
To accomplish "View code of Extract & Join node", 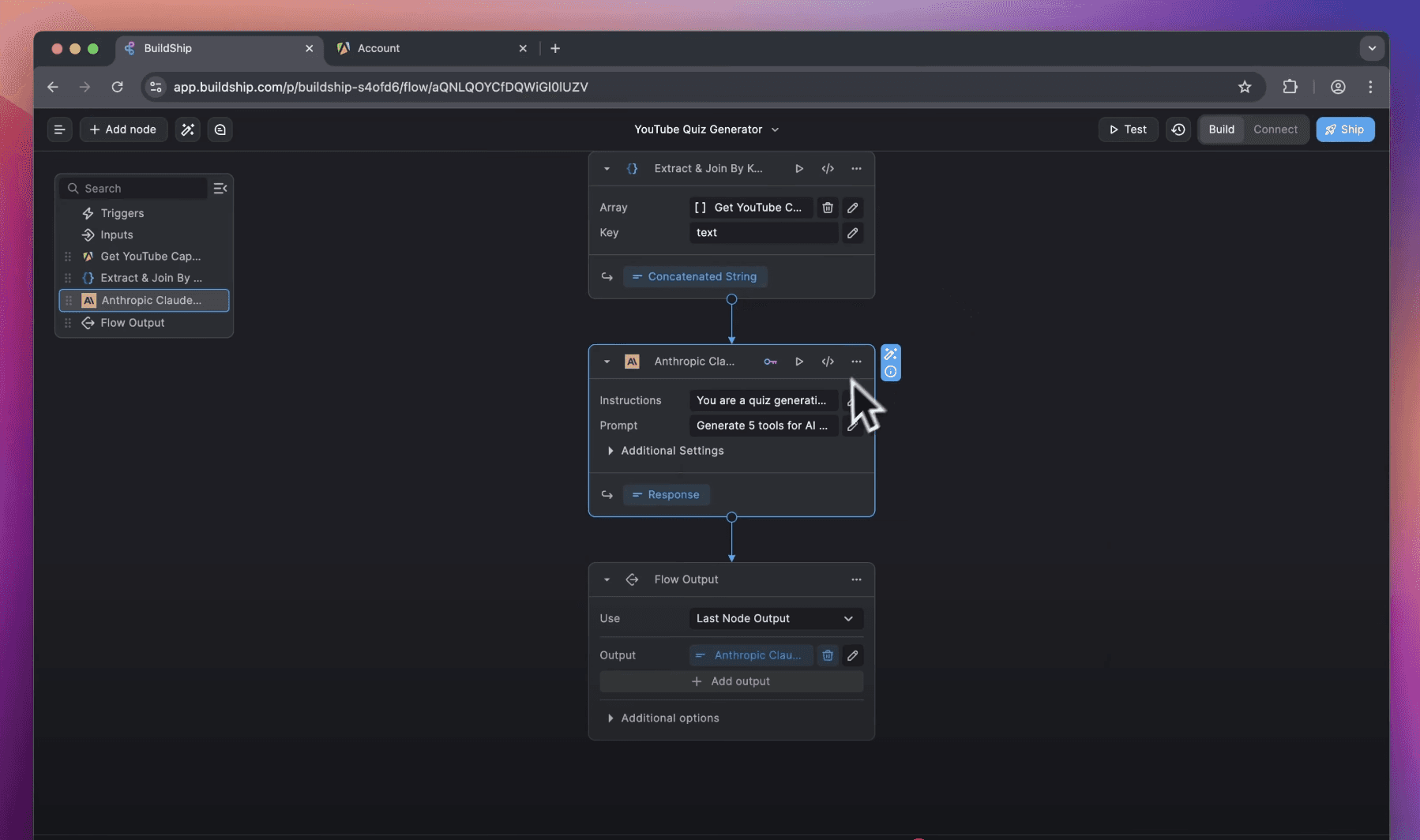I will 828,169.
